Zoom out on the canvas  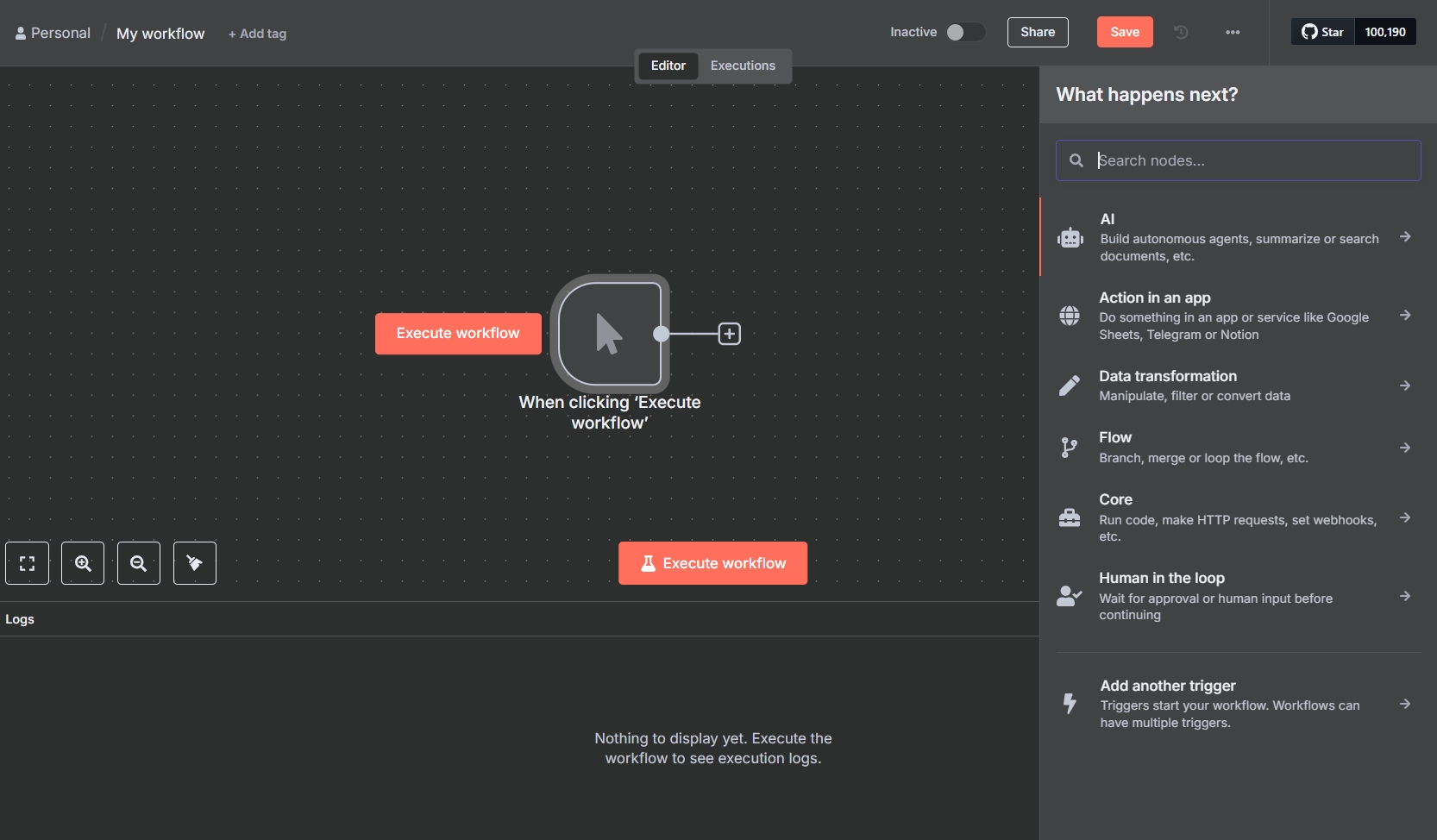click(138, 563)
